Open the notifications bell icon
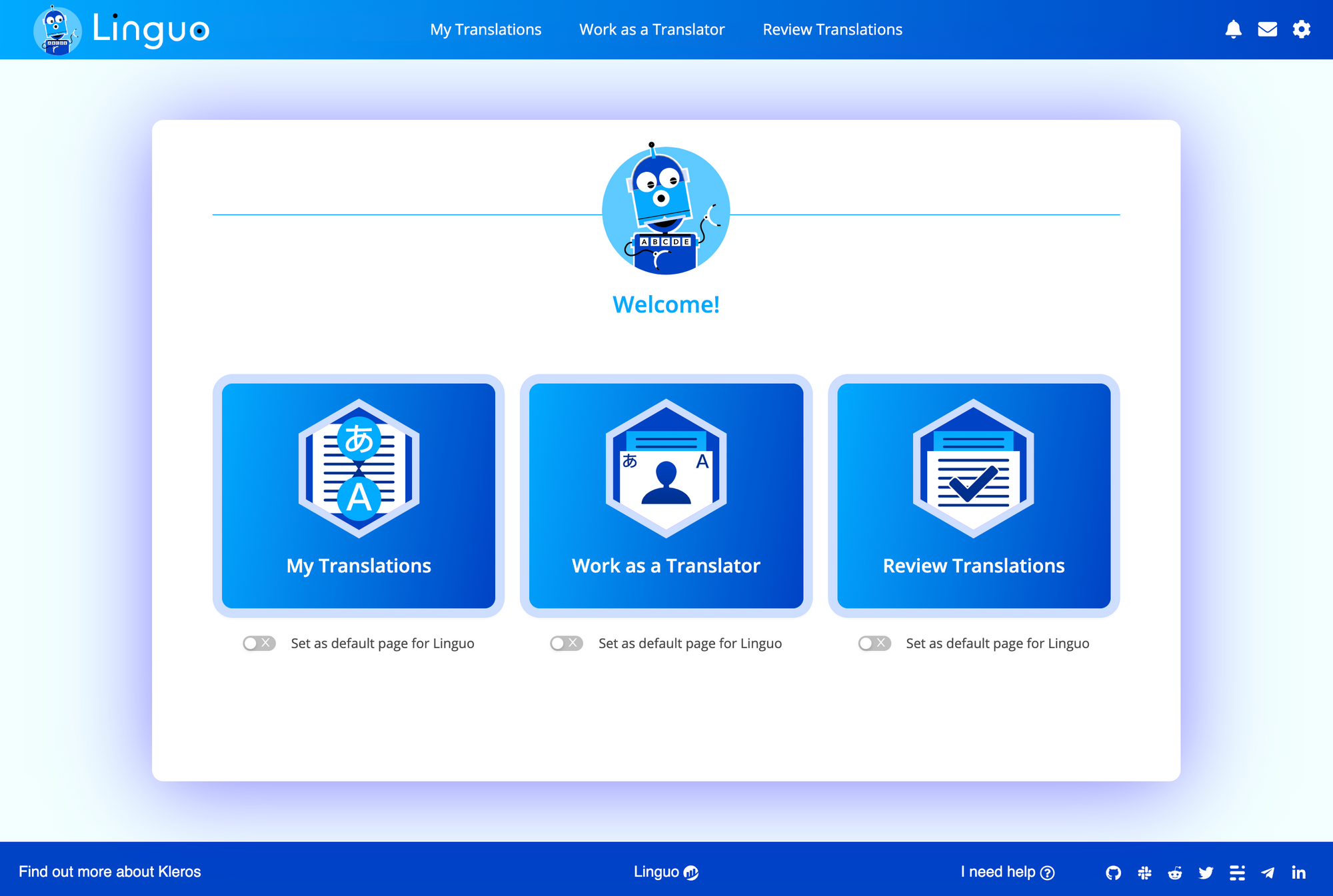 point(1233,29)
